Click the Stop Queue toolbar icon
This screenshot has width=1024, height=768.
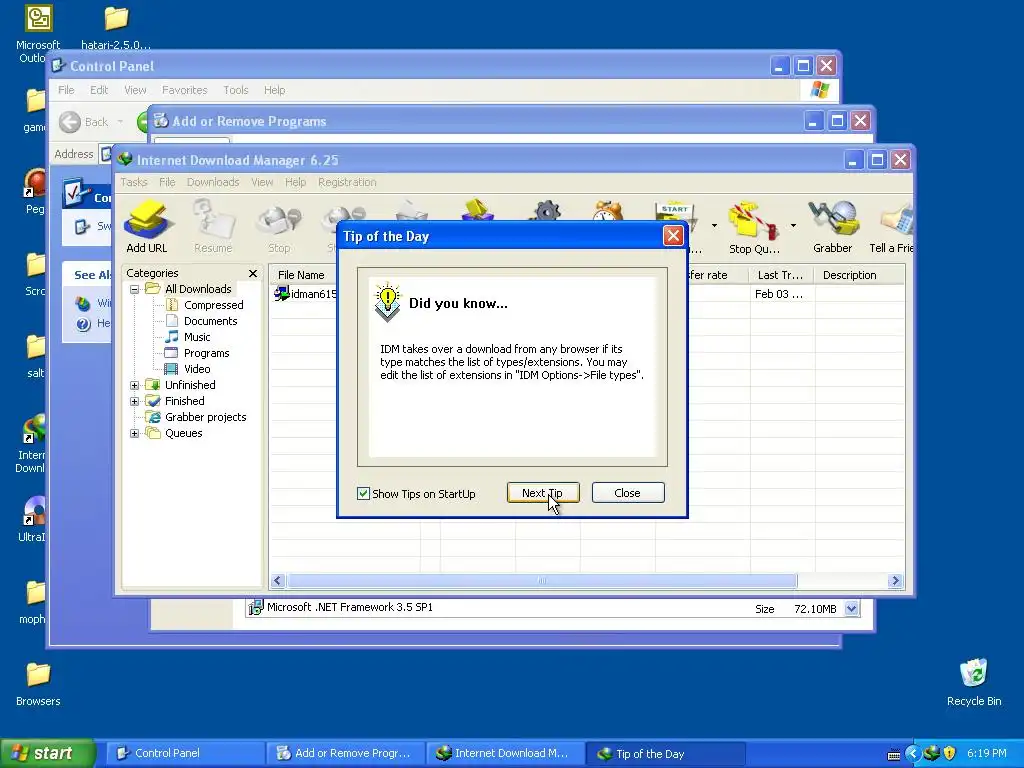(754, 227)
